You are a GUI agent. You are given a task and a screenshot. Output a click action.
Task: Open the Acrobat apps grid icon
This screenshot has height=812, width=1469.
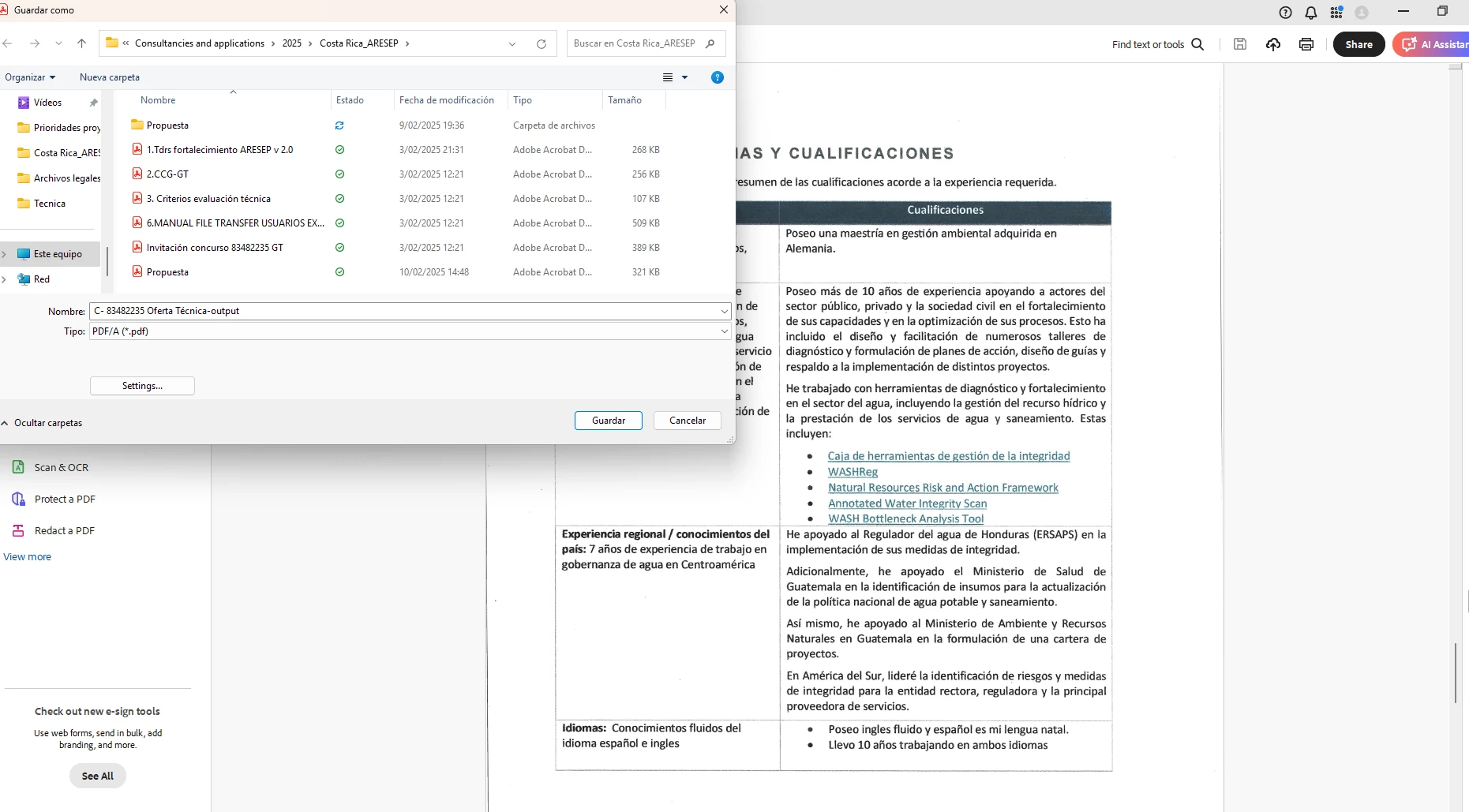click(1336, 13)
